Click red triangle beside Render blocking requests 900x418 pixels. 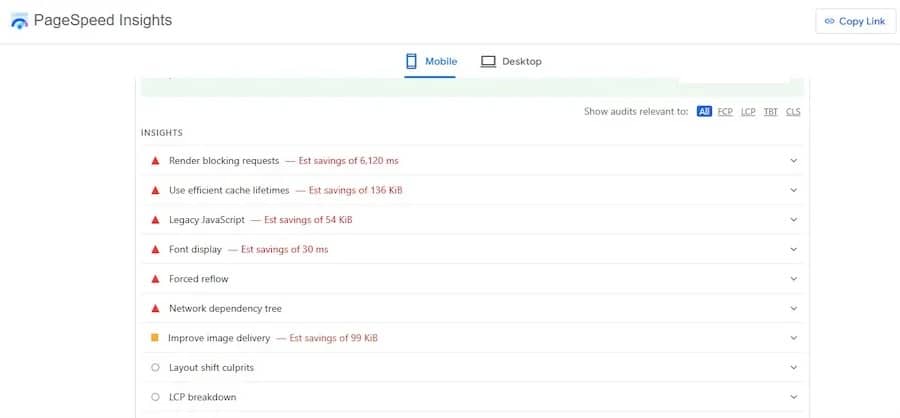coord(155,161)
